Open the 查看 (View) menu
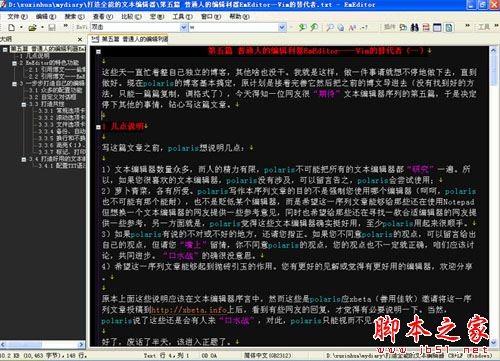The image size is (500, 361). pyautogui.click(x=103, y=16)
